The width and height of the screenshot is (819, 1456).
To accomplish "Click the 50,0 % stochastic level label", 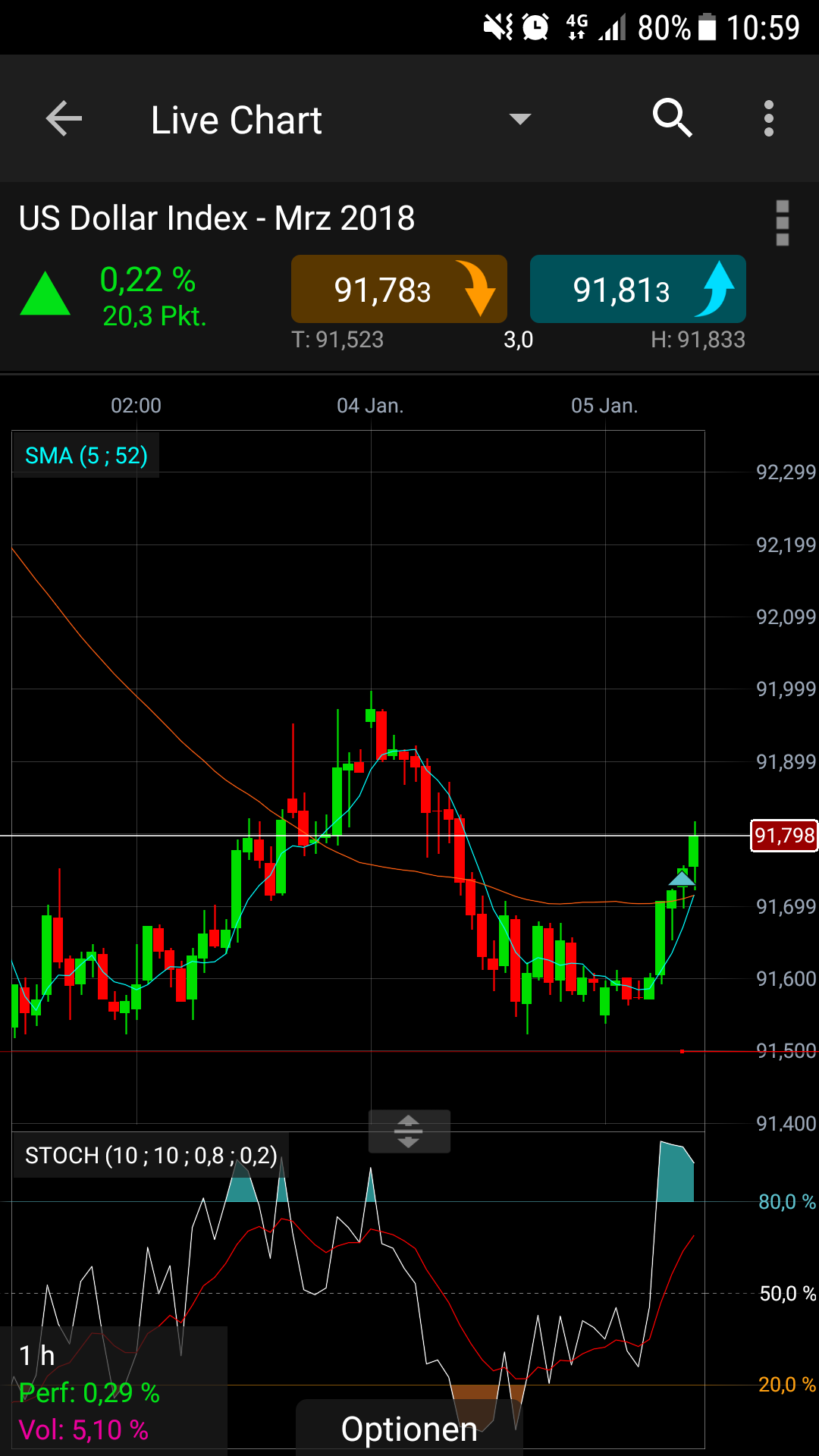I will point(788,1294).
